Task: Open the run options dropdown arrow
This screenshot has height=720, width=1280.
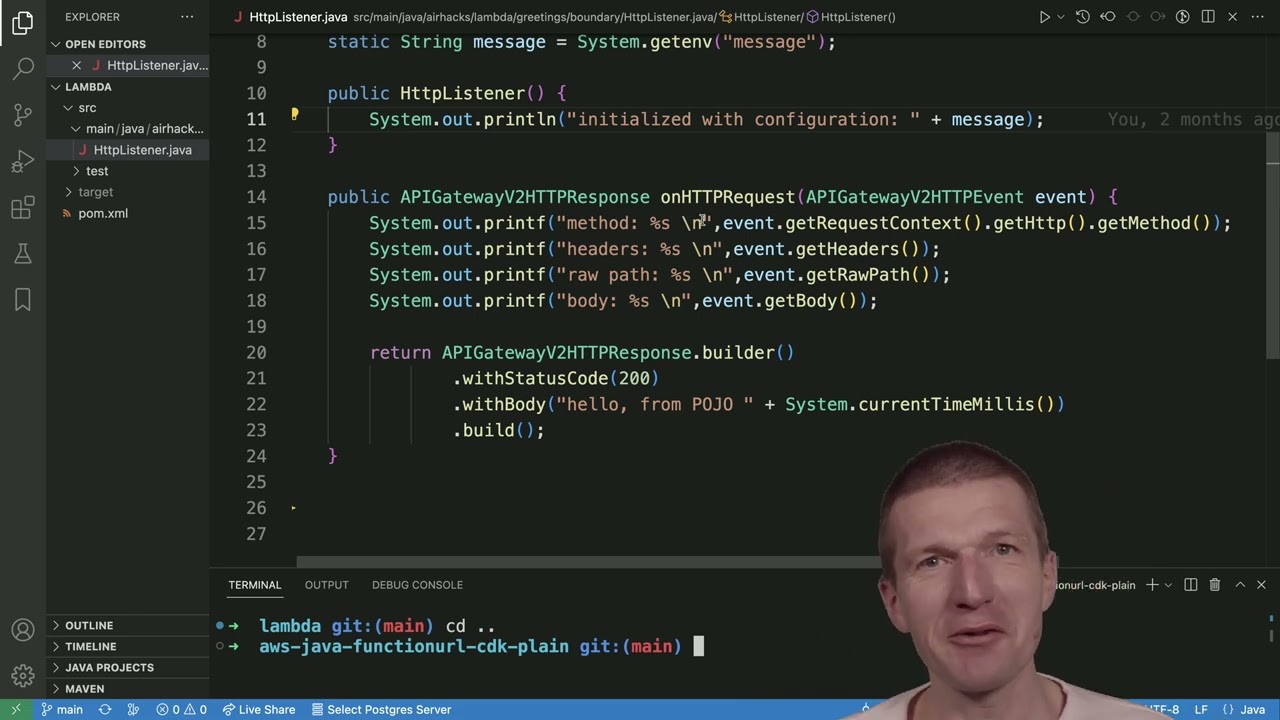Action: [1061, 17]
